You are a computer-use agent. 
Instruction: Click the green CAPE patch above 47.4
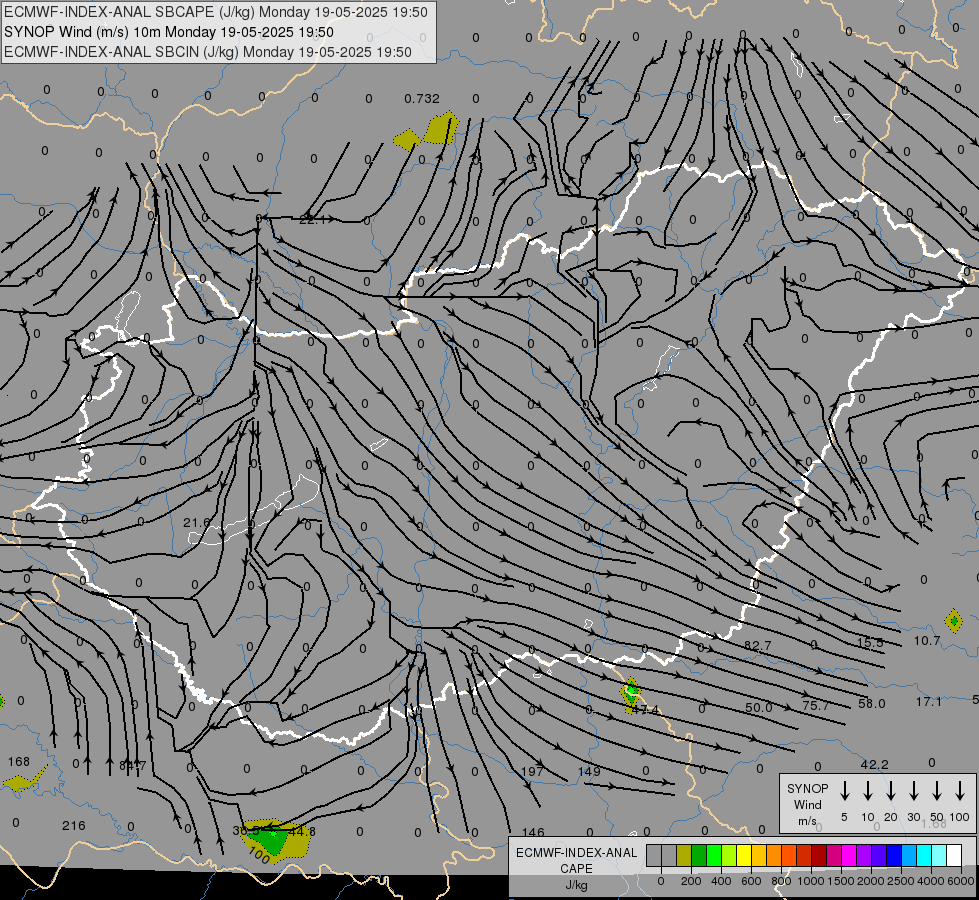click(631, 692)
